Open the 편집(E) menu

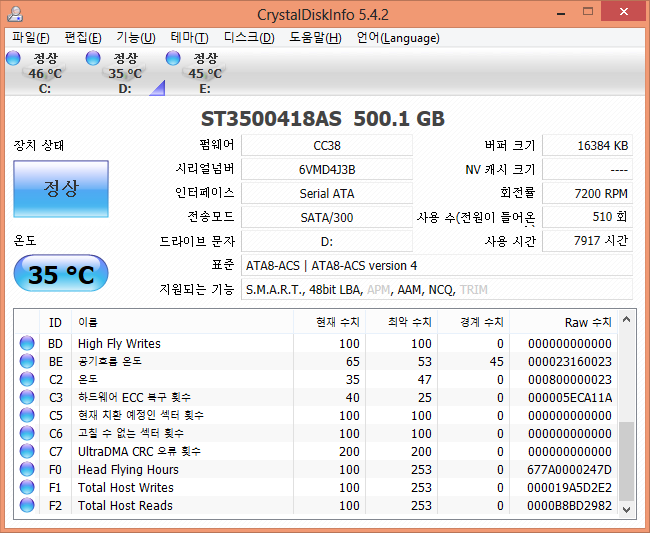tap(83, 38)
